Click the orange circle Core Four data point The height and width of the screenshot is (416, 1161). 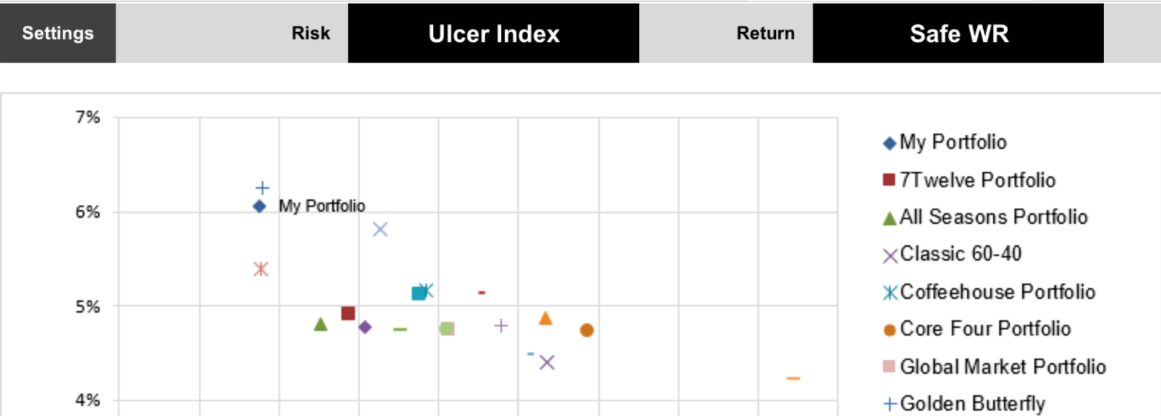point(587,330)
